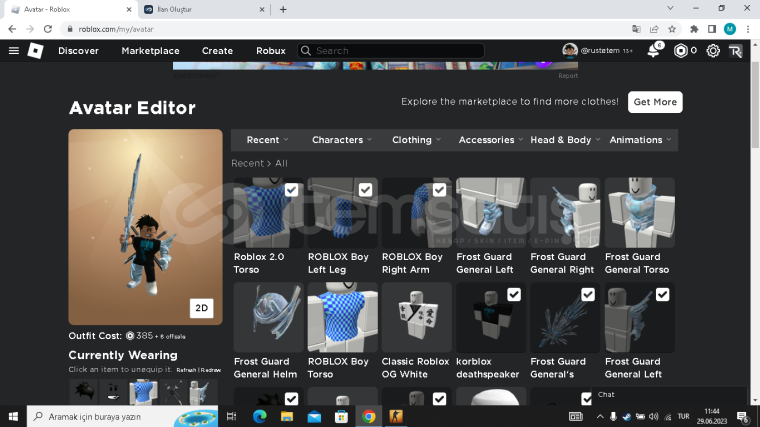Image resolution: width=760 pixels, height=427 pixels.
Task: Uncheck ROBLOX Boy Left Leg checkbox
Action: pyautogui.click(x=365, y=190)
